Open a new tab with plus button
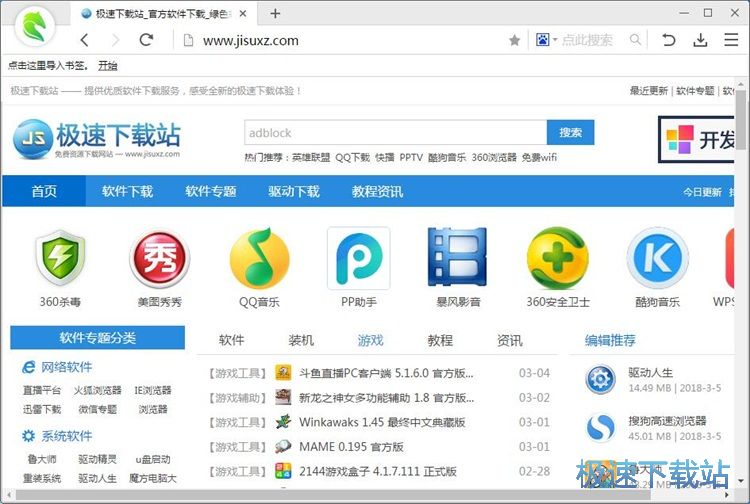Viewport: 750px width, 504px height. pos(275,13)
